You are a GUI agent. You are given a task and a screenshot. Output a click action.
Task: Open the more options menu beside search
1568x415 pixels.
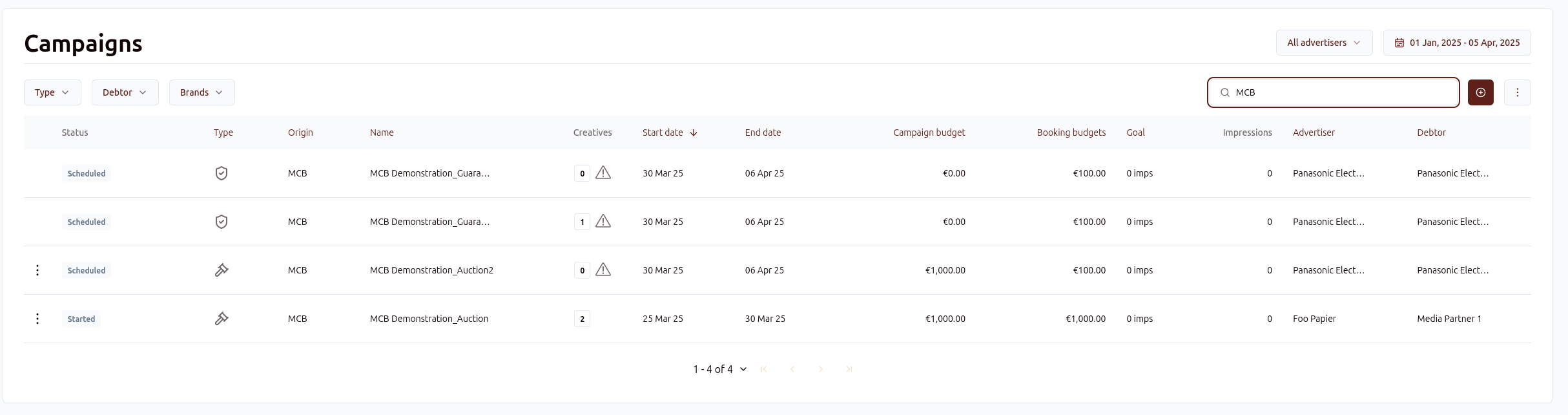point(1517,92)
